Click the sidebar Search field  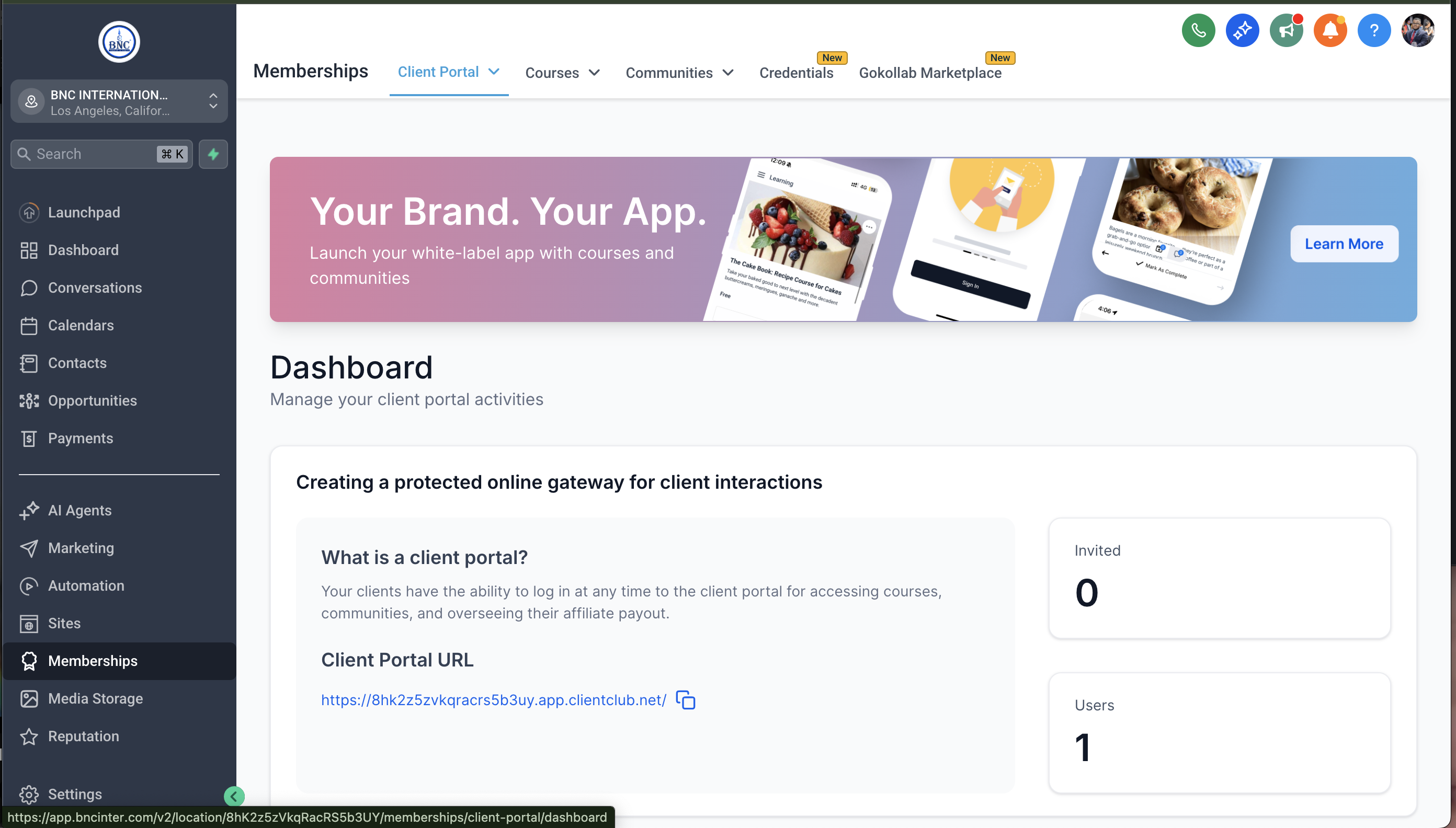[101, 154]
